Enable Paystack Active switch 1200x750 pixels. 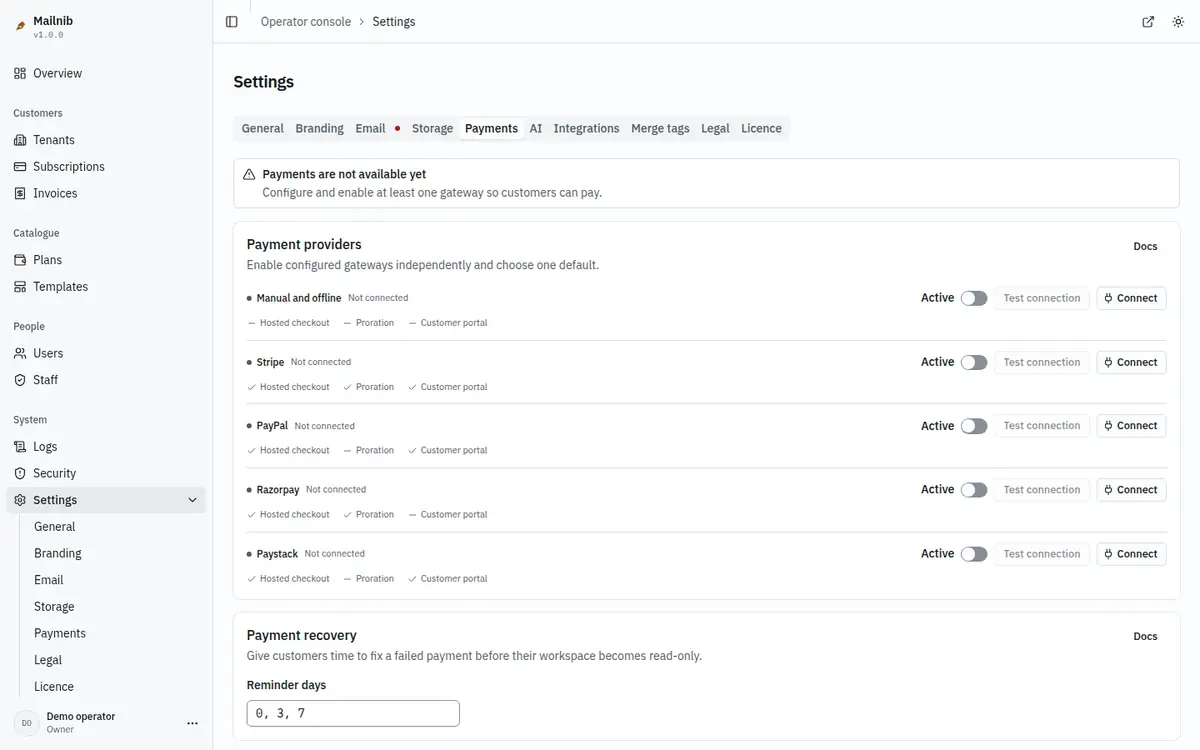point(974,554)
